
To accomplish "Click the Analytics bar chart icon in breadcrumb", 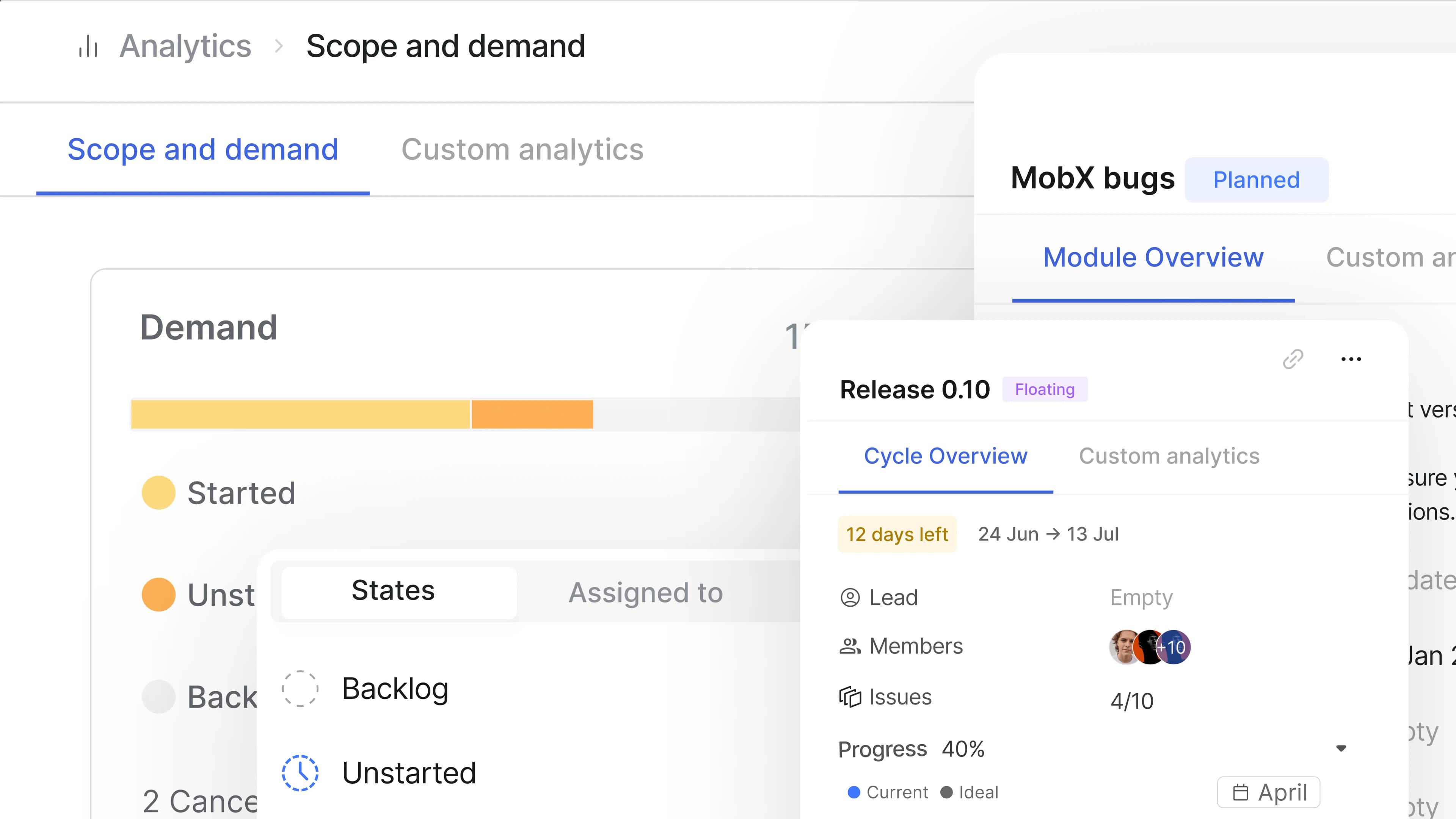I will [88, 46].
